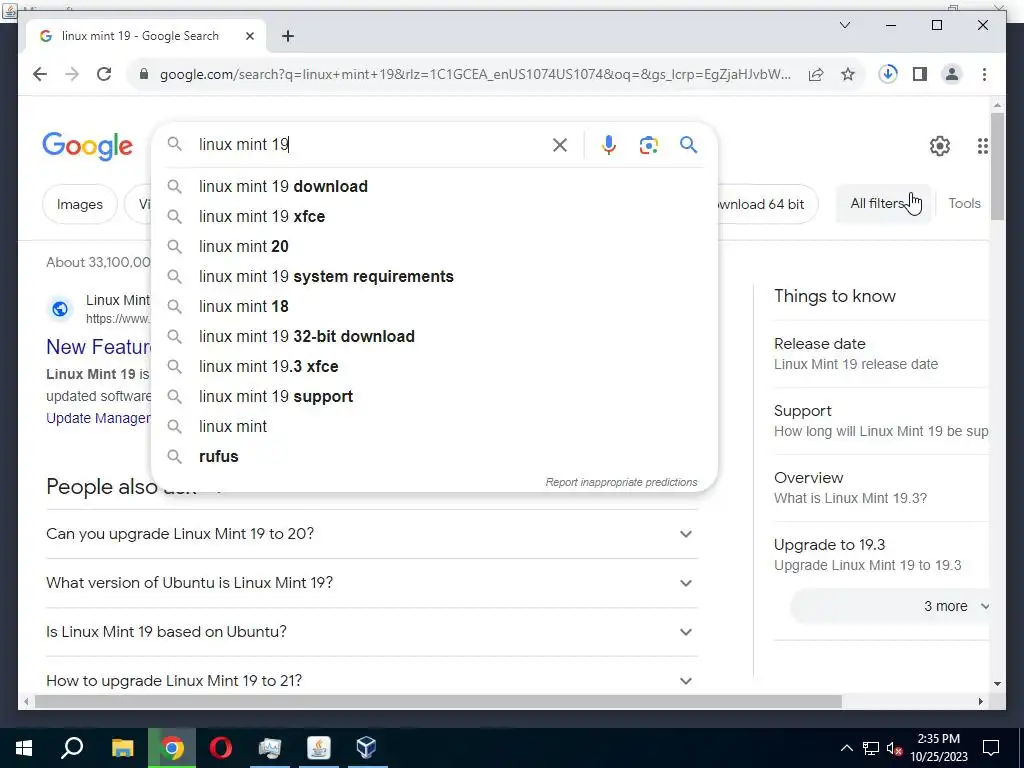The width and height of the screenshot is (1024, 768).
Task: Click 'Report inappropriate predictions' link
Action: pos(621,483)
